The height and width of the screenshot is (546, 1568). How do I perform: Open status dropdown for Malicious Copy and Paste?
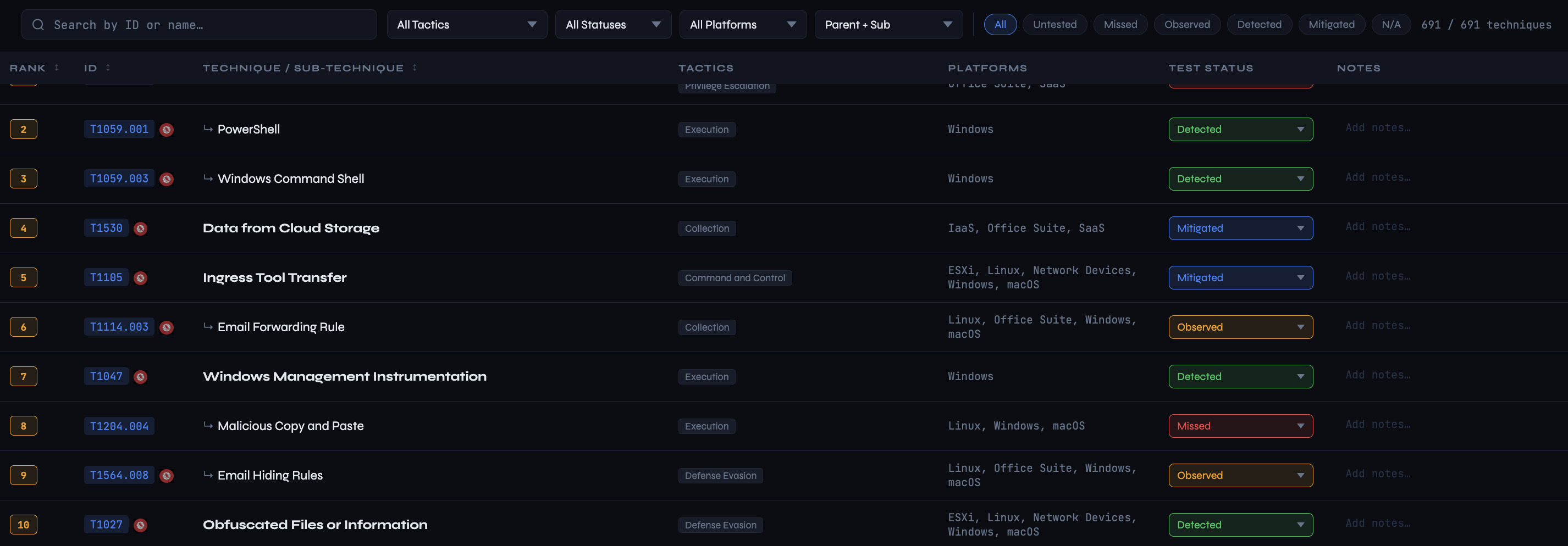(1240, 426)
